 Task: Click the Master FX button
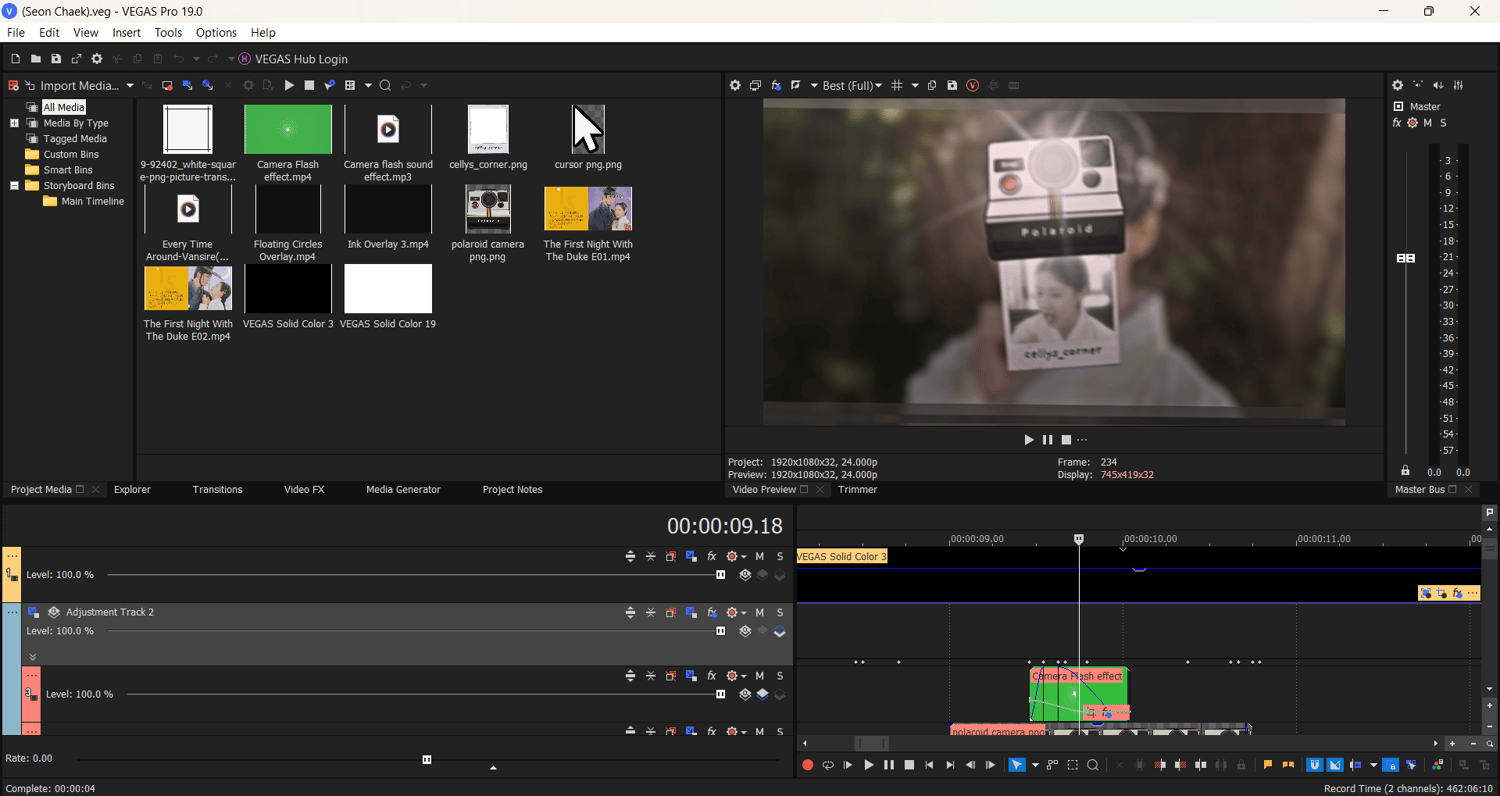tap(1397, 123)
